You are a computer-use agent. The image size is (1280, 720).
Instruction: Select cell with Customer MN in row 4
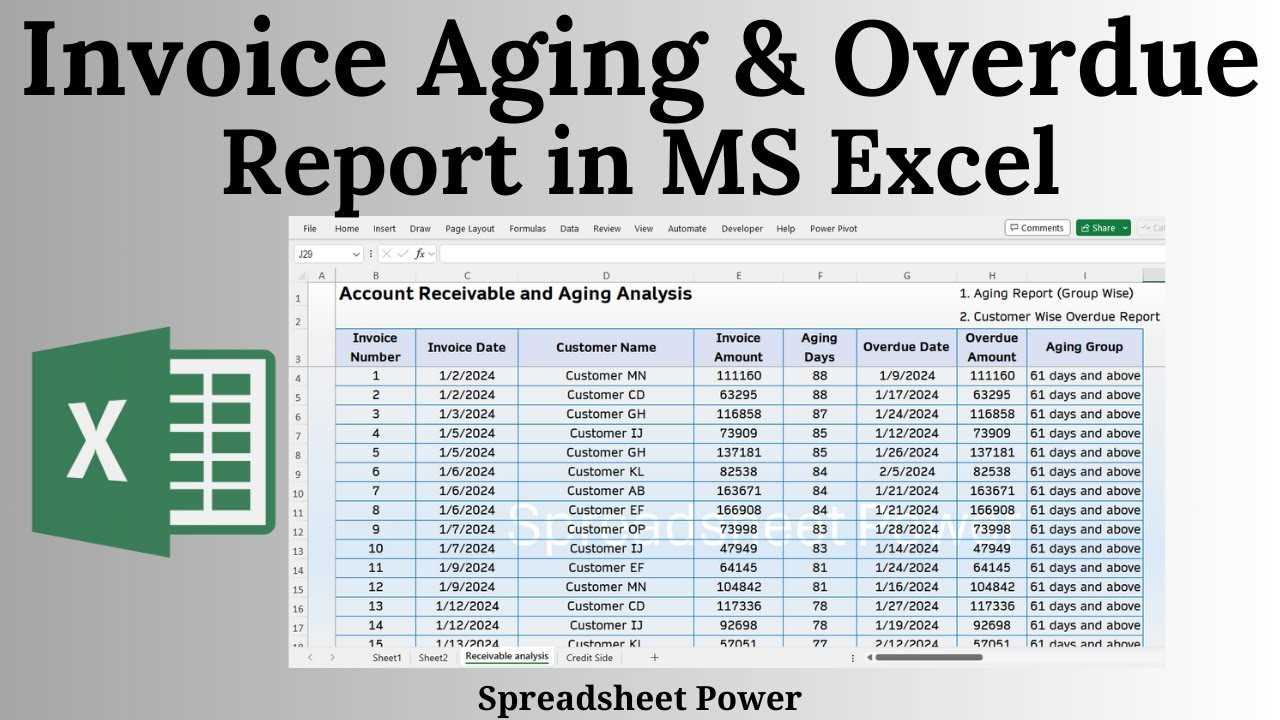click(606, 376)
